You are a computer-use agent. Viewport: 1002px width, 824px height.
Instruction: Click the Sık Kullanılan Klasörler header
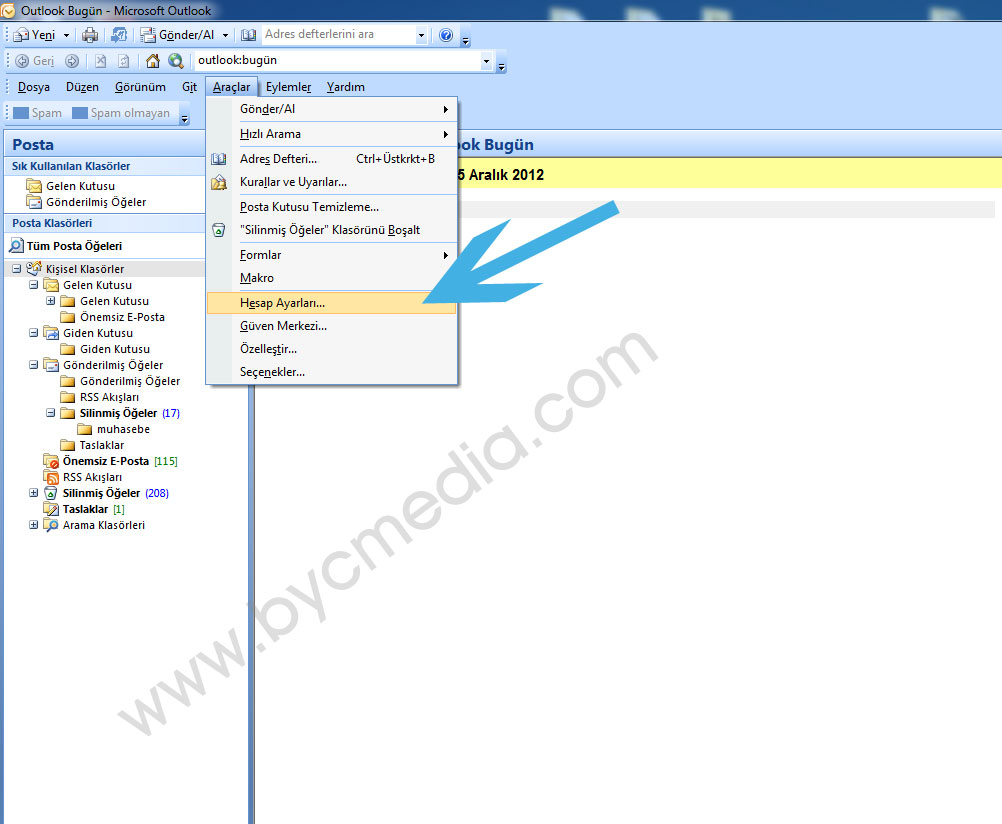point(105,166)
